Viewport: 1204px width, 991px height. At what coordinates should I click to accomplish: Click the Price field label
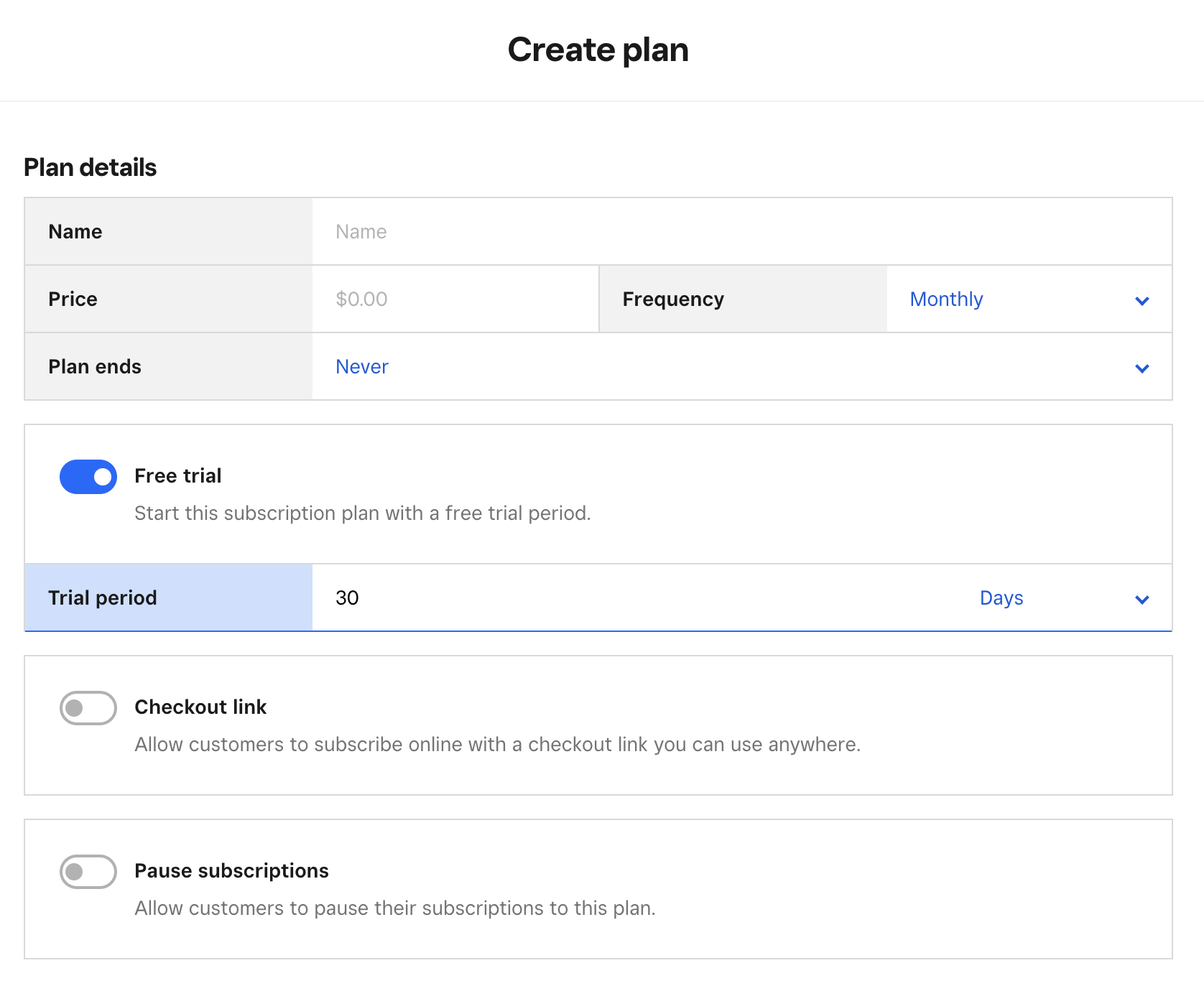pyautogui.click(x=73, y=299)
